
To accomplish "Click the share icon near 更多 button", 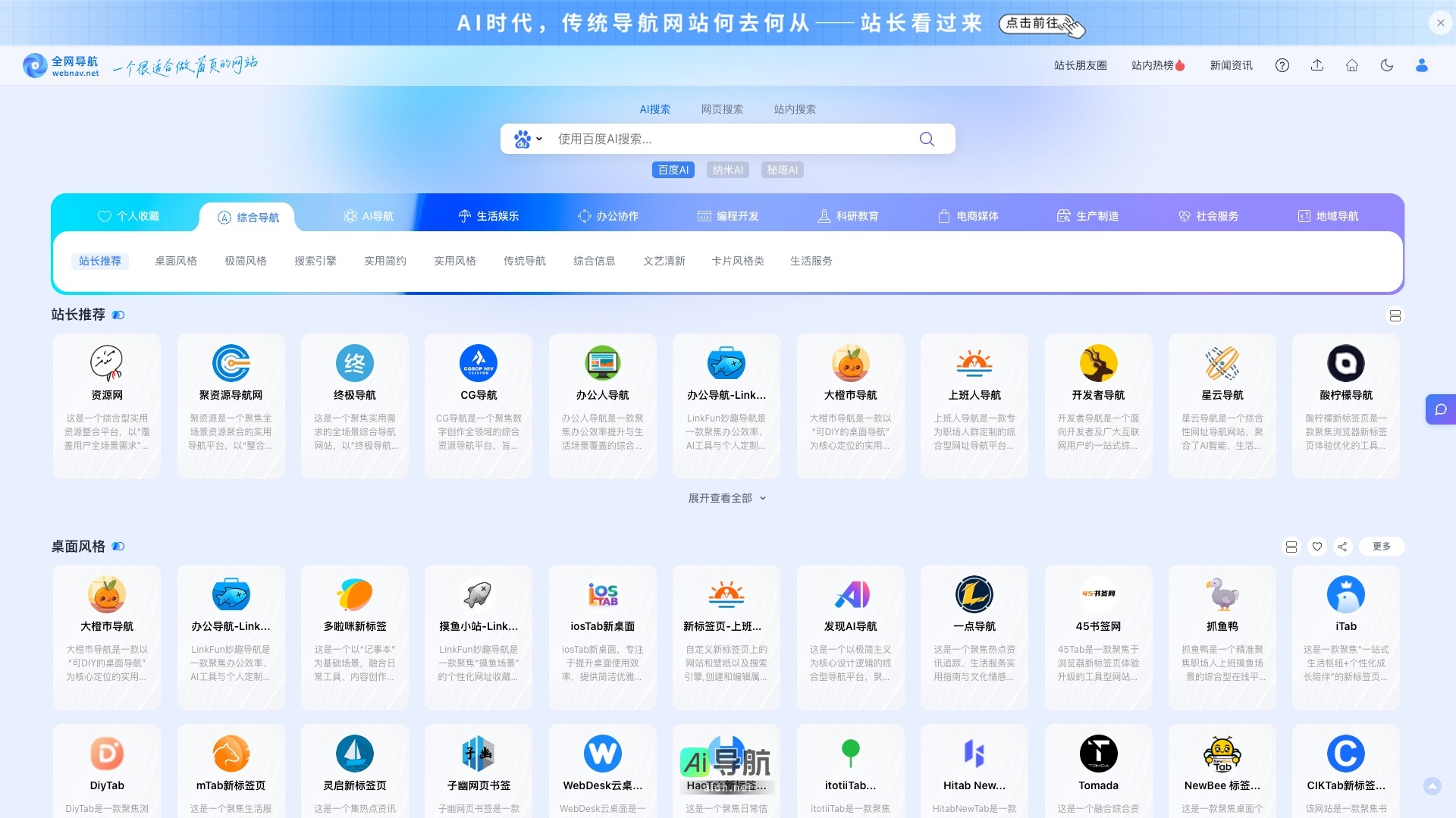I will pyautogui.click(x=1343, y=546).
